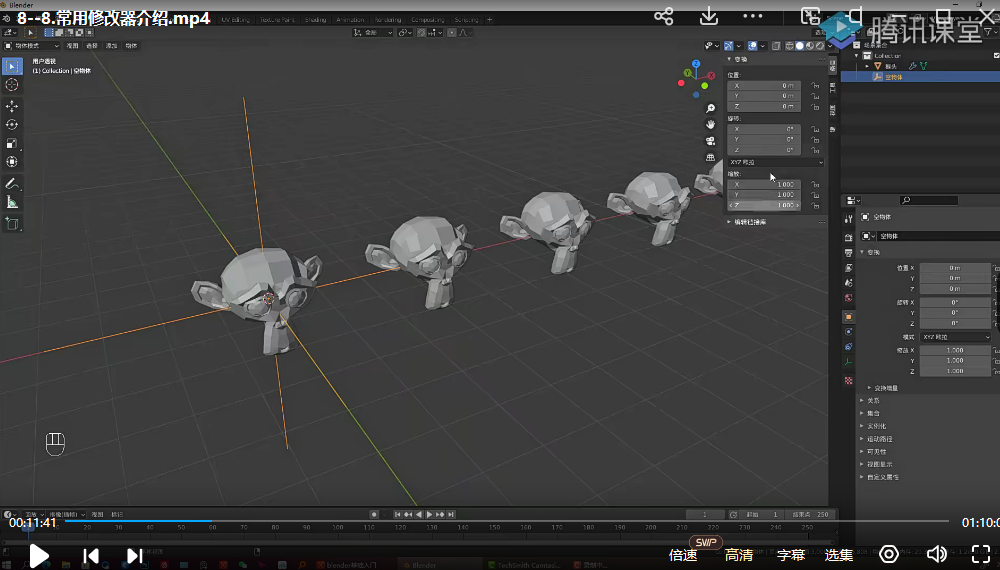Open the XYZ Euler rotation mode dropdown in sidebar
1000x570 pixels.
(776, 163)
